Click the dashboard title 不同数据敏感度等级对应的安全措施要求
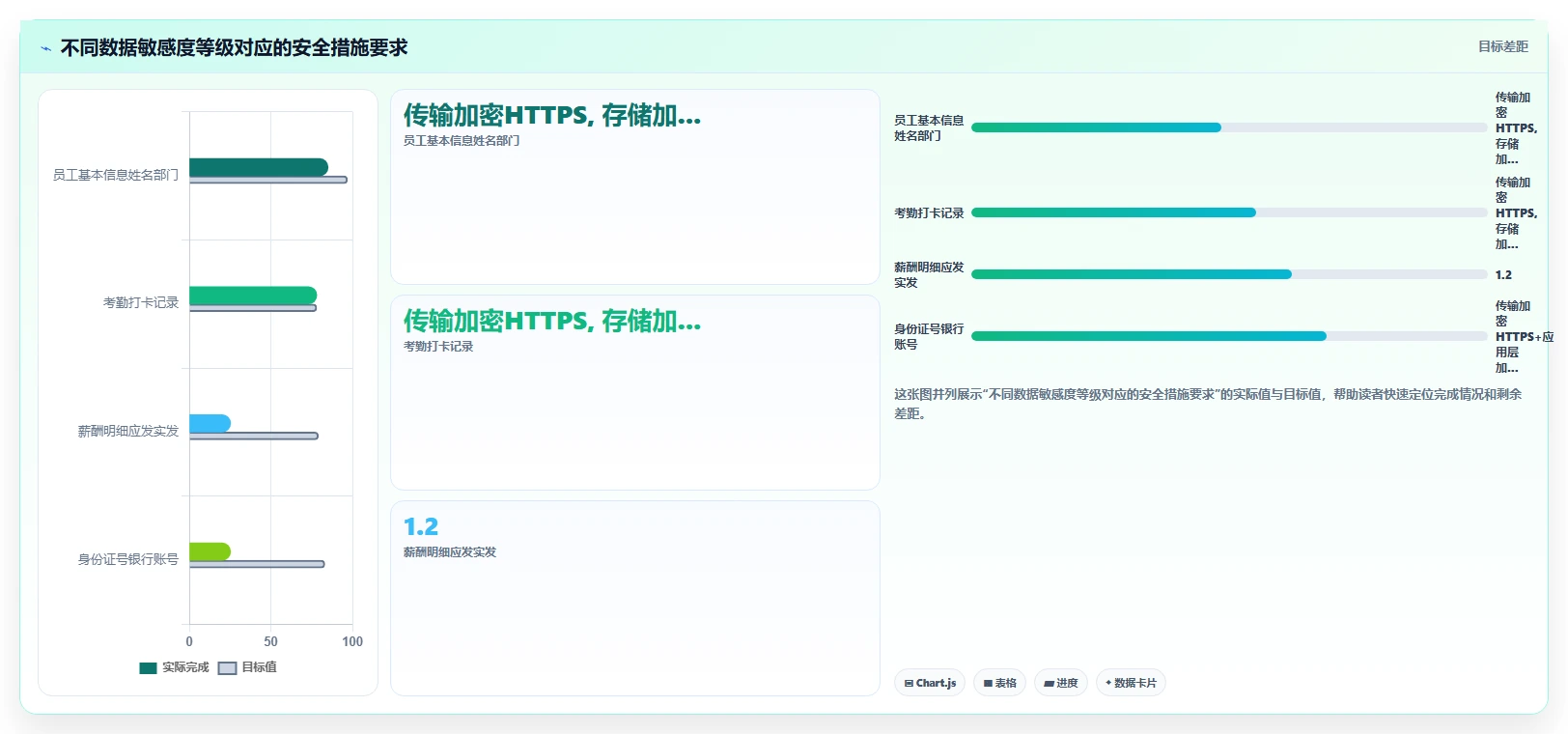The width and height of the screenshot is (1568, 734). click(x=235, y=47)
